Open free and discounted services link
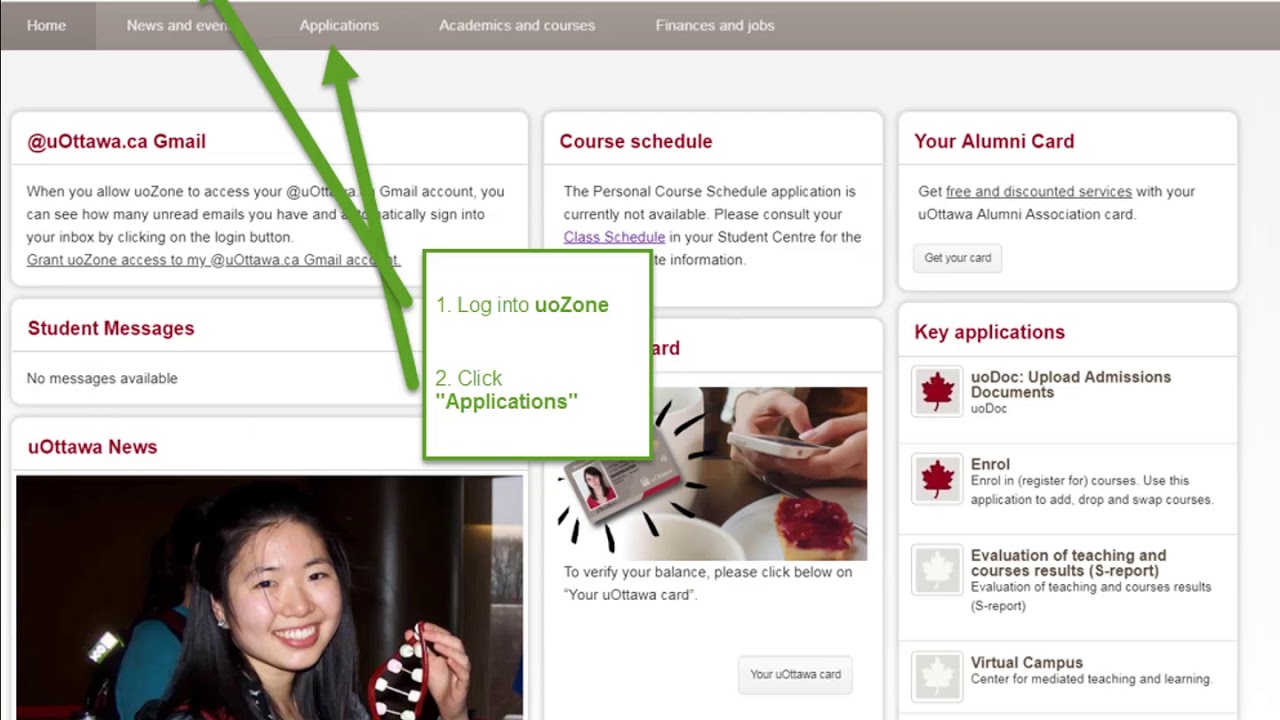This screenshot has width=1280, height=720. 1039,191
